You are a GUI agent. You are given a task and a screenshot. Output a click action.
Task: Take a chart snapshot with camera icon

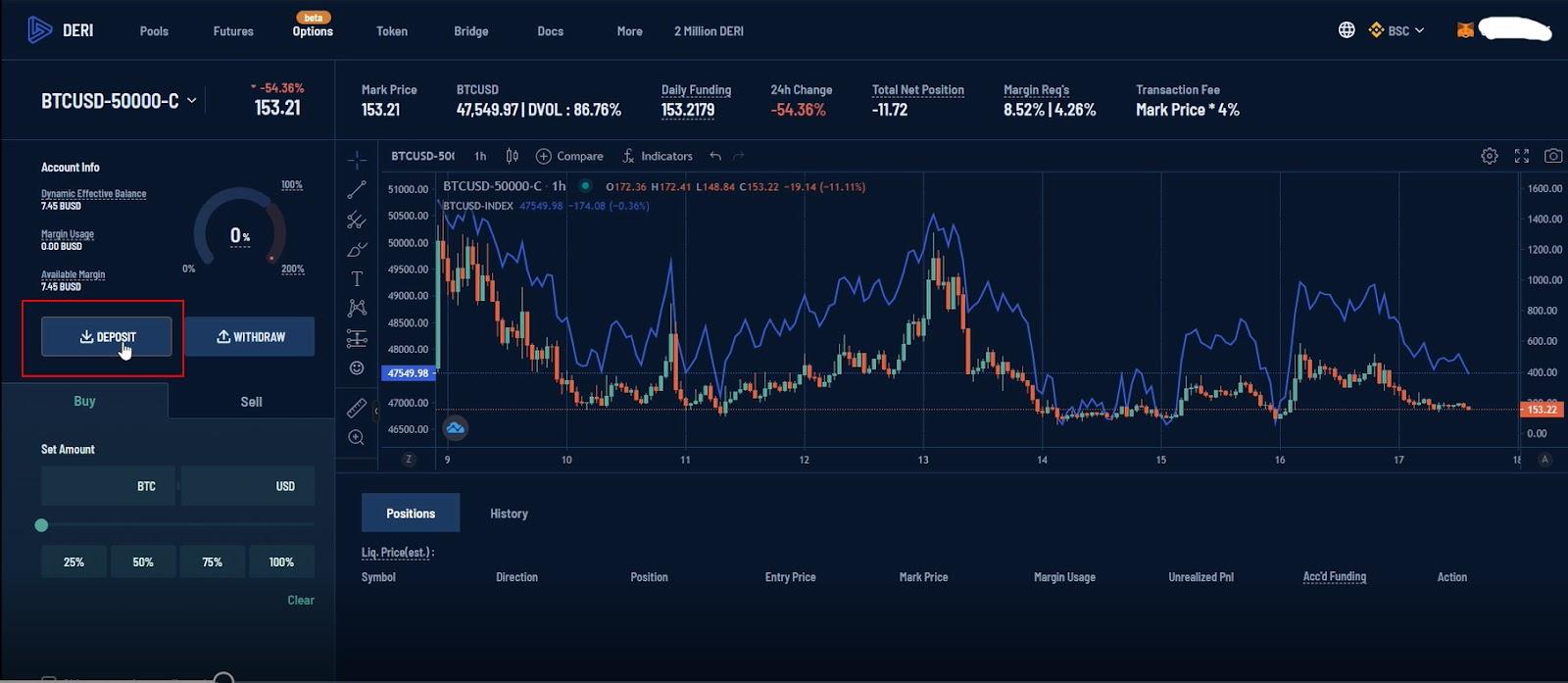[x=1553, y=156]
